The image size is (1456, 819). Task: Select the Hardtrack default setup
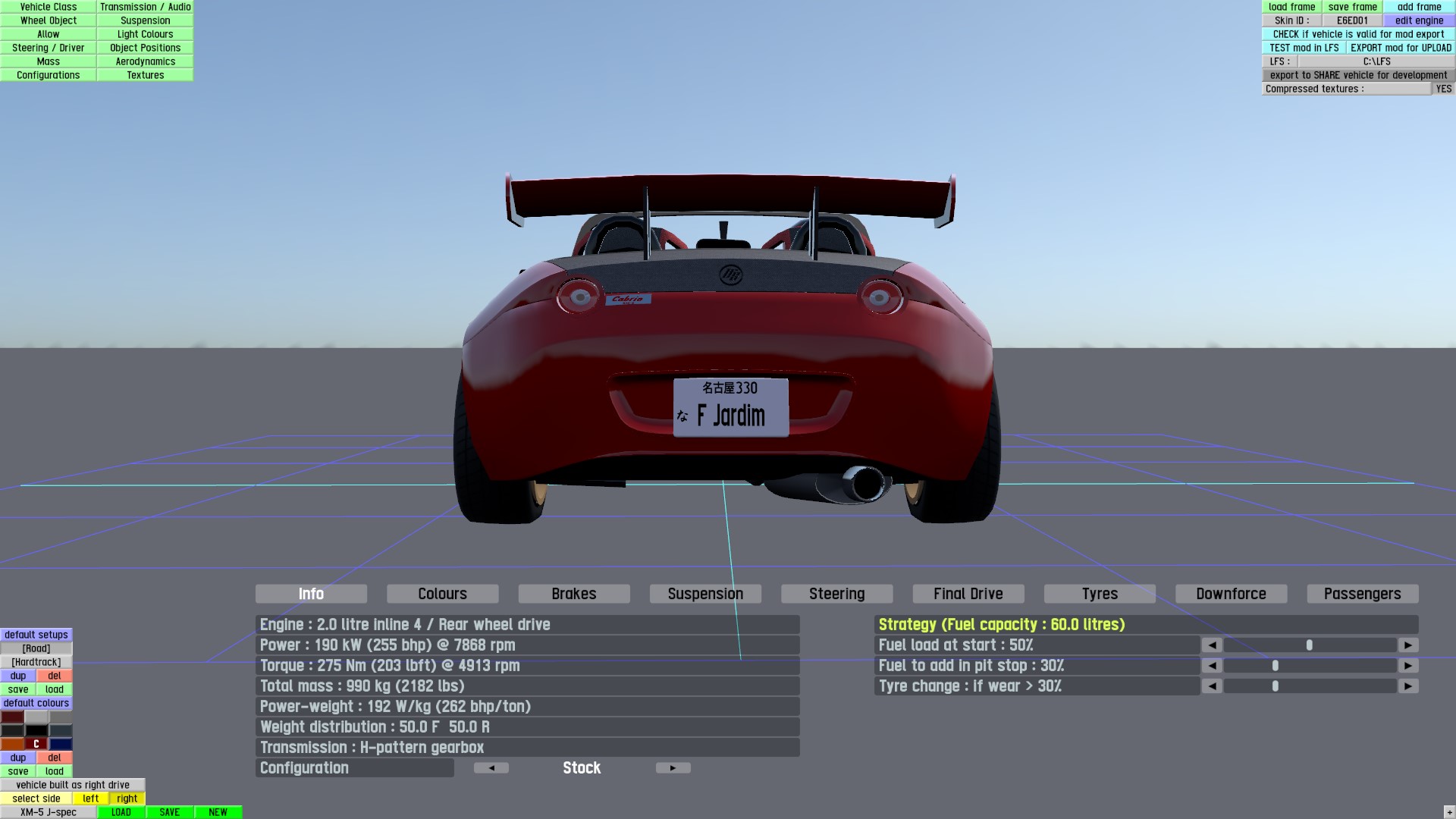tap(36, 662)
